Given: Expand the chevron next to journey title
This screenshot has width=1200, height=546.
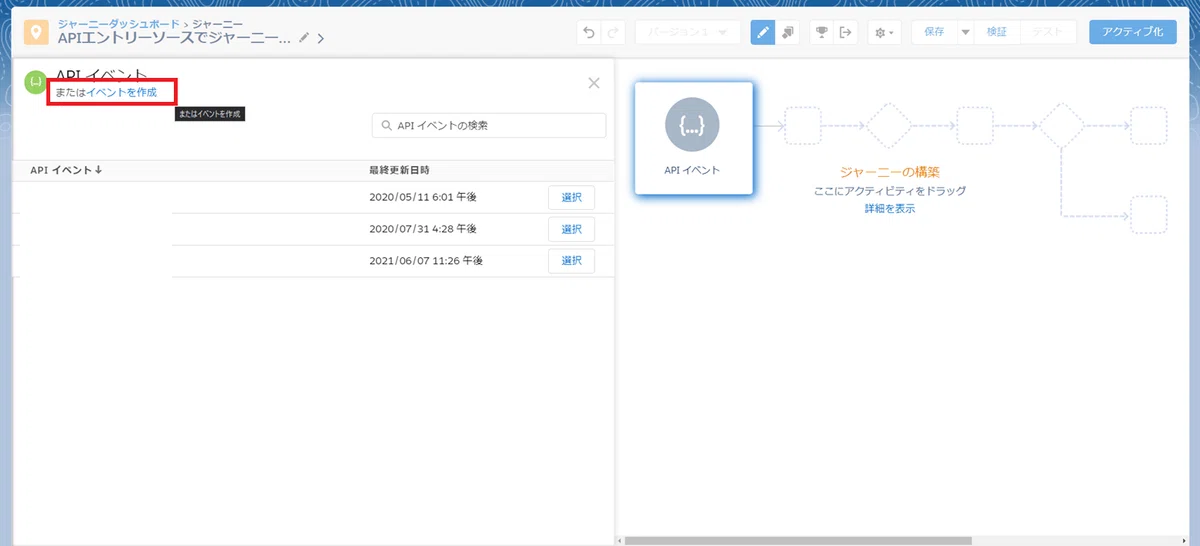Looking at the screenshot, I should pyautogui.click(x=321, y=39).
